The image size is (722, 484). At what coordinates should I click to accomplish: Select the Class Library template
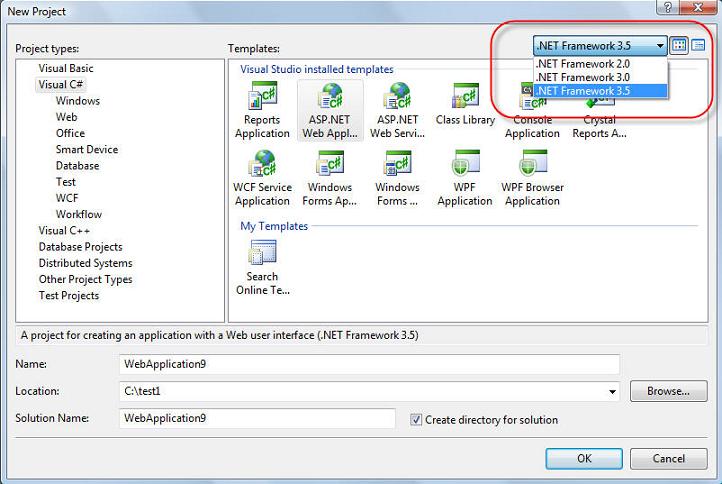tap(465, 105)
